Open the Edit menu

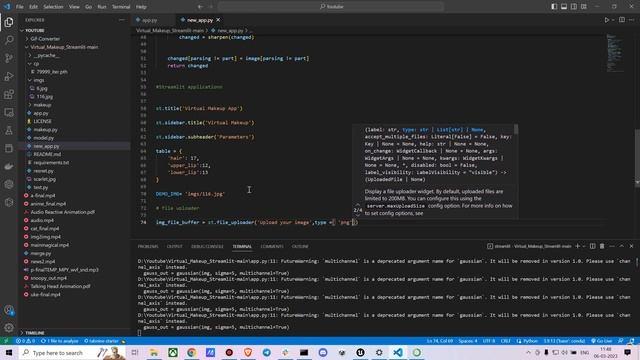tap(33, 7)
